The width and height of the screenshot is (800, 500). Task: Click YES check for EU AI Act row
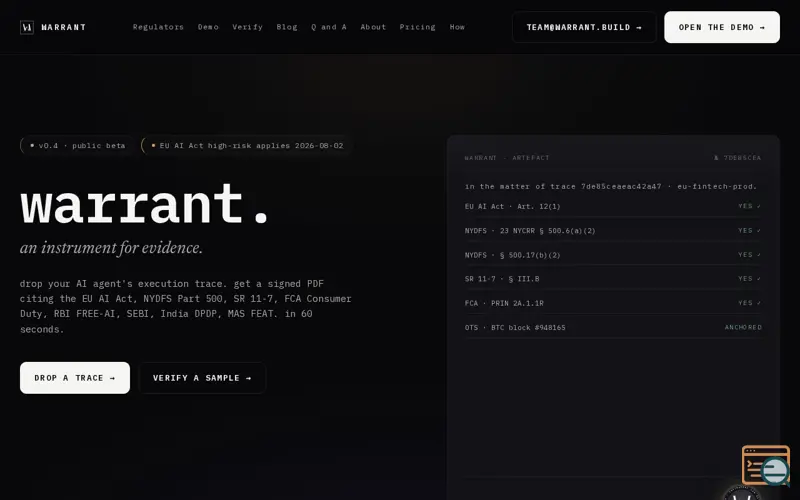coord(749,206)
